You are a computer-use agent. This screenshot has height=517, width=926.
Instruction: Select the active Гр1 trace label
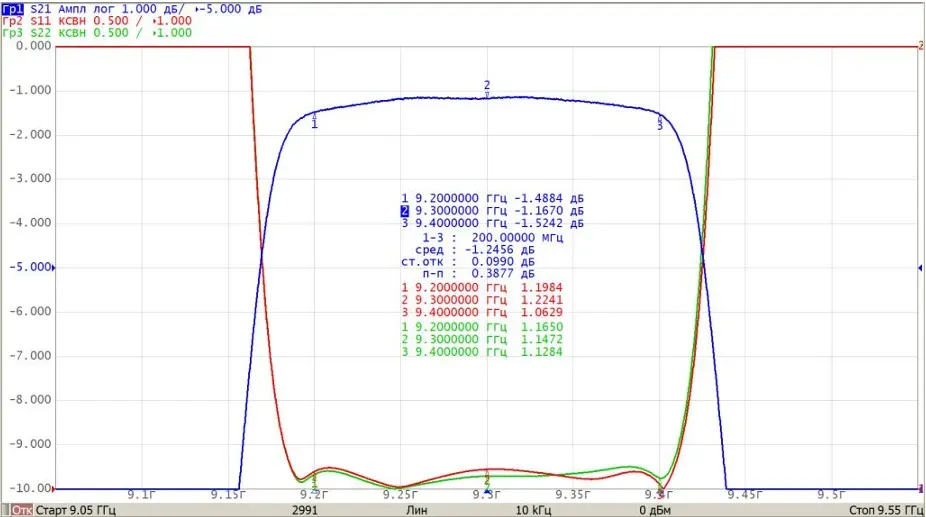tap(13, 9)
